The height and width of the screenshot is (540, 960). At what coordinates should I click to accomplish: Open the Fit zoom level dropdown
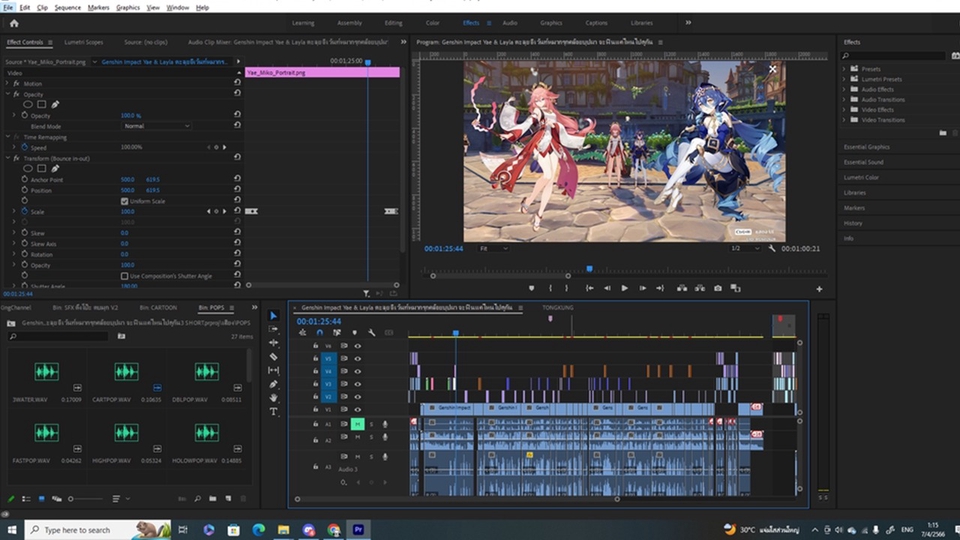coord(493,248)
